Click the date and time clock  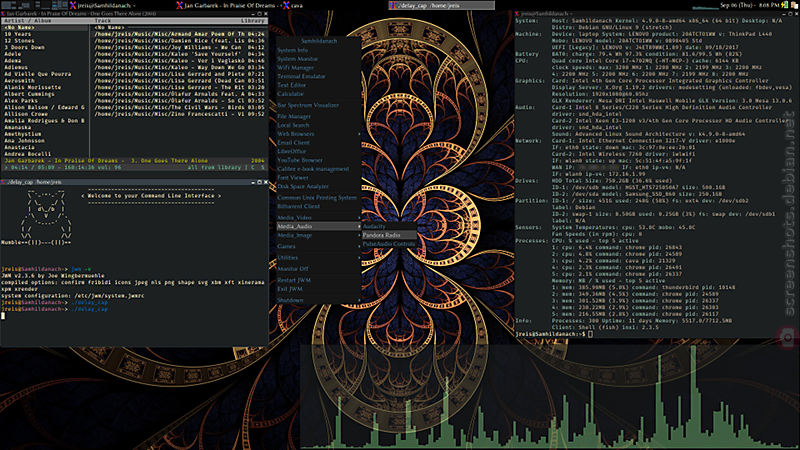(749, 5)
